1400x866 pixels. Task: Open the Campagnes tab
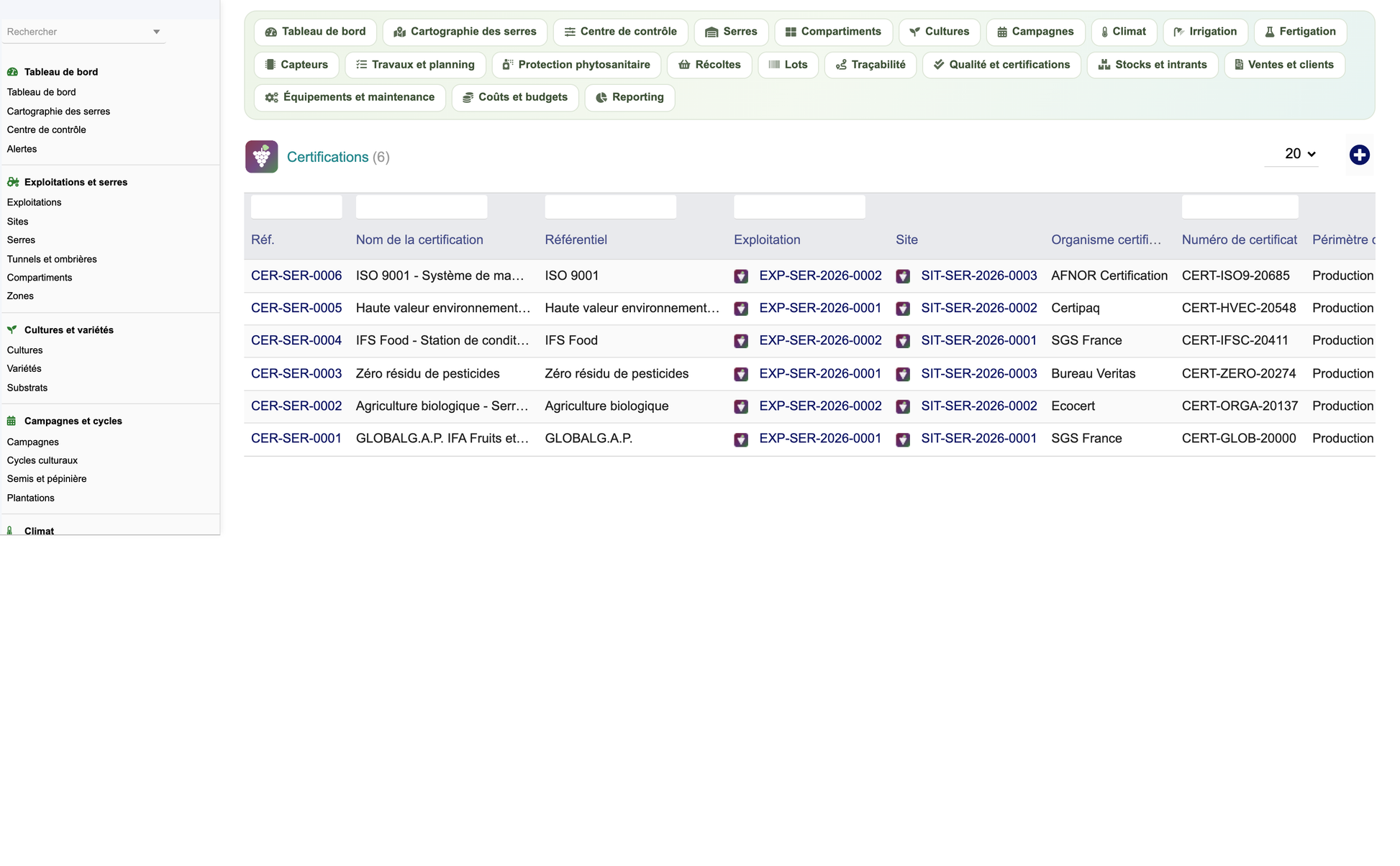(1035, 32)
